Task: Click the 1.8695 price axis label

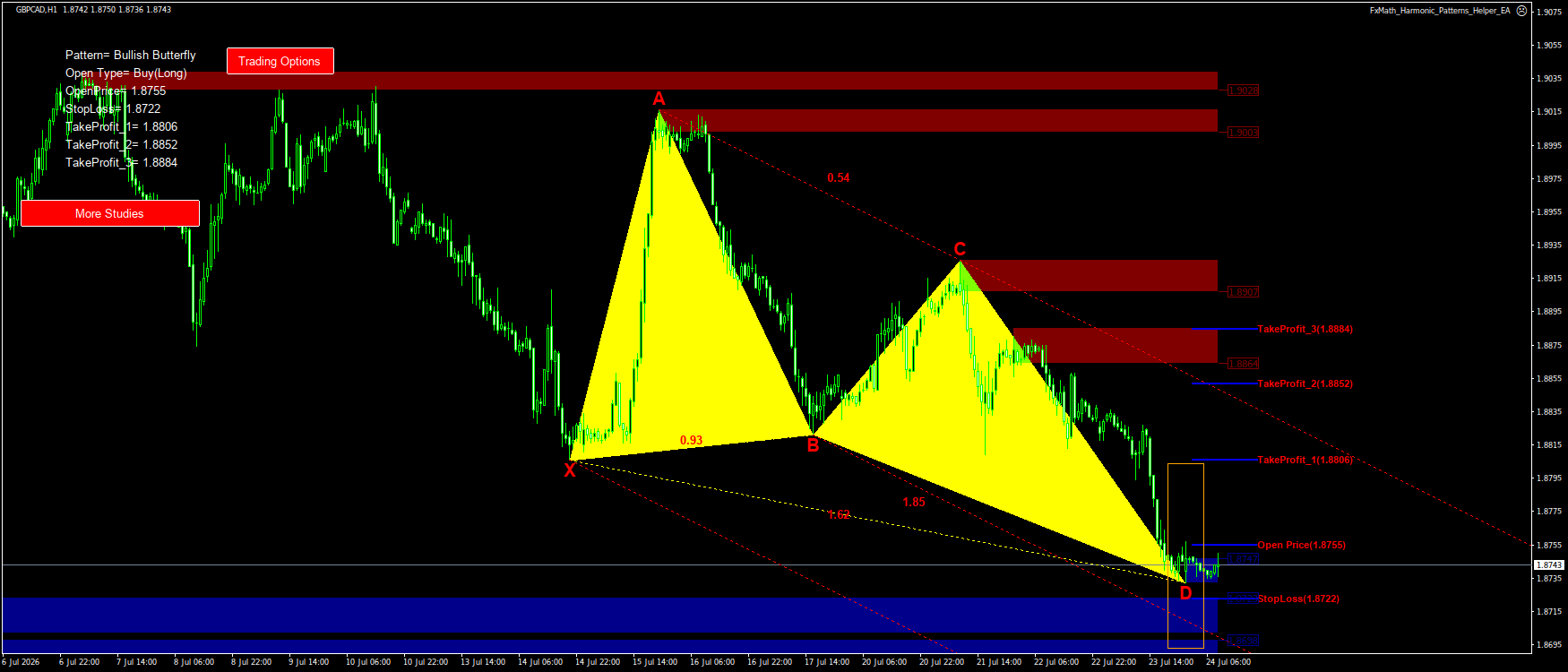Action: [x=1550, y=644]
